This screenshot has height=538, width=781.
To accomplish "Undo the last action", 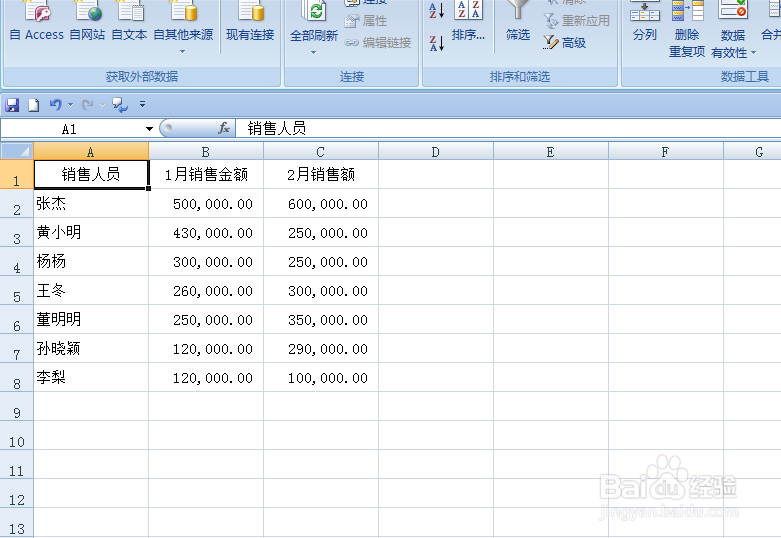I will tap(55, 105).
